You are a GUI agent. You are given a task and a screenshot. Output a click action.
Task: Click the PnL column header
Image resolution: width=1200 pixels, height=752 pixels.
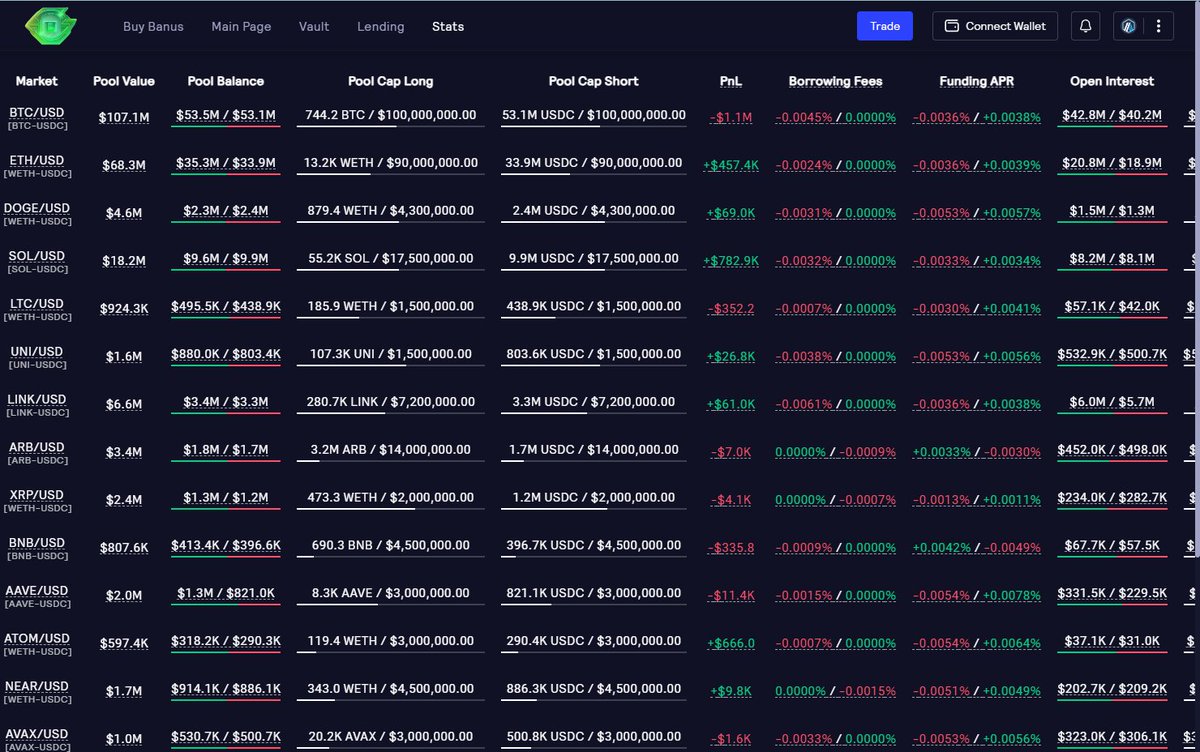click(731, 81)
